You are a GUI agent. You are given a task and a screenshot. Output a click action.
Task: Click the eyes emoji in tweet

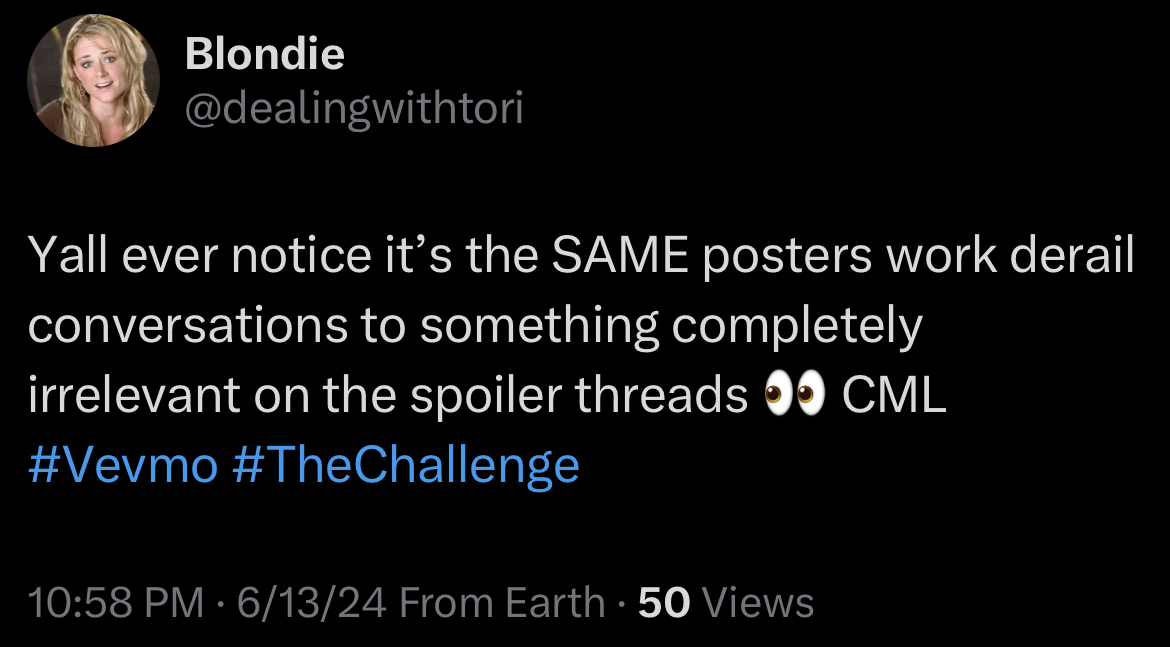[795, 394]
